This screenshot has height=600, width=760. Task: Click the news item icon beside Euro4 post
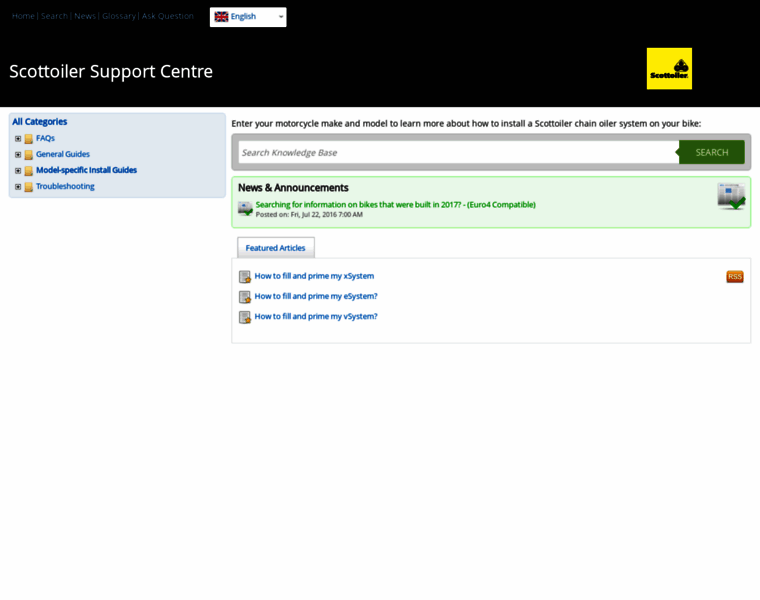point(245,209)
